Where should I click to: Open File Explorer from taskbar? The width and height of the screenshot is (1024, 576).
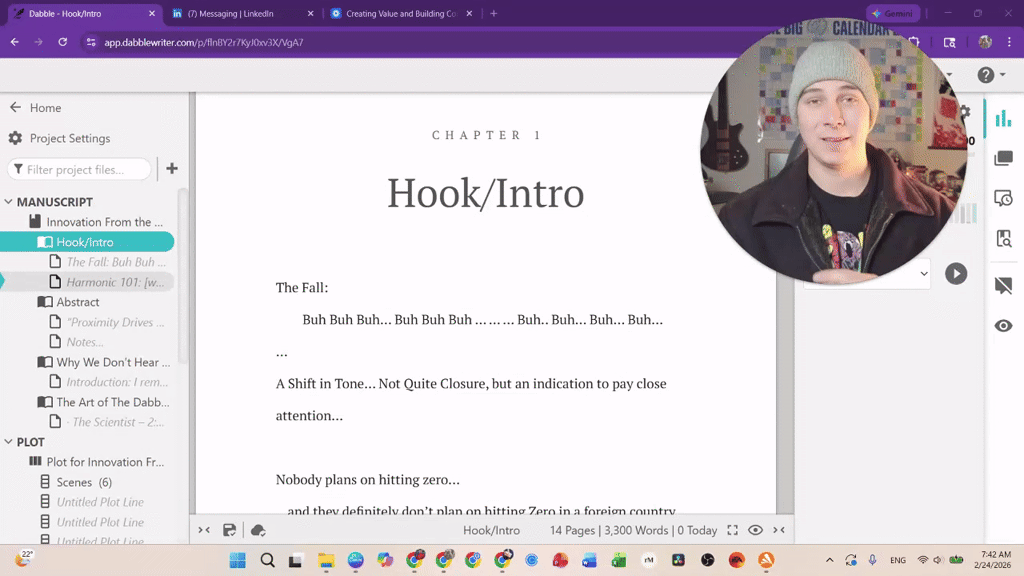(326, 560)
